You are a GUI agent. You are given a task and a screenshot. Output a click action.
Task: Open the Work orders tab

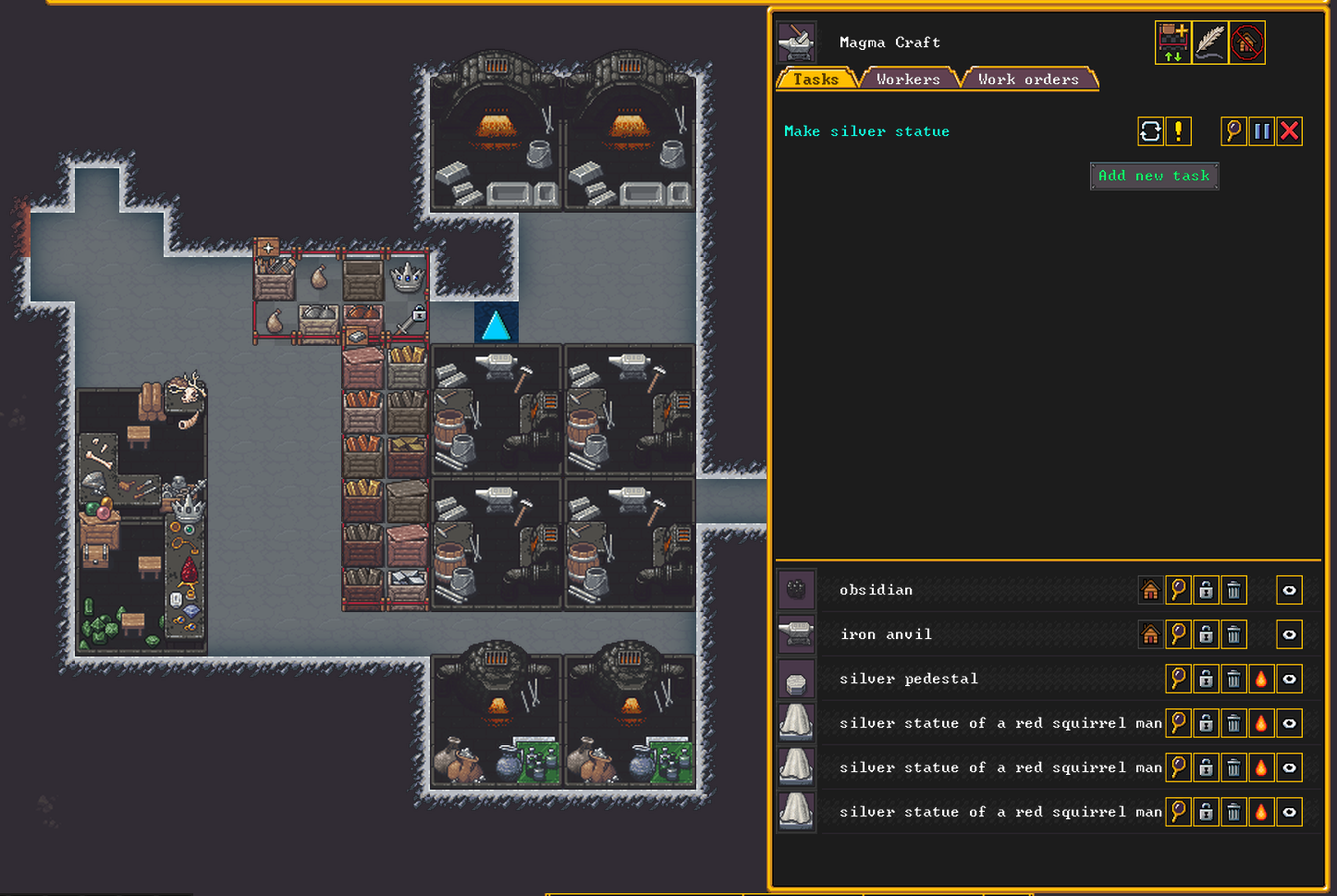pos(1028,80)
